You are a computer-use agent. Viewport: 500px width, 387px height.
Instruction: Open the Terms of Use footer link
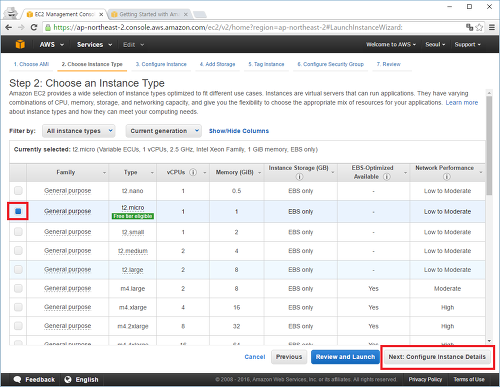[x=469, y=379]
